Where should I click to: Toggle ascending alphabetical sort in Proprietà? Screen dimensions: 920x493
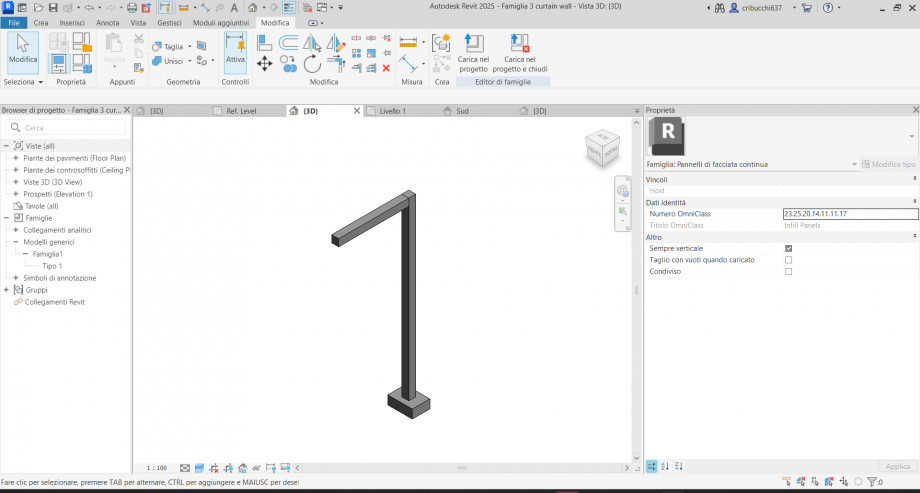tap(665, 467)
